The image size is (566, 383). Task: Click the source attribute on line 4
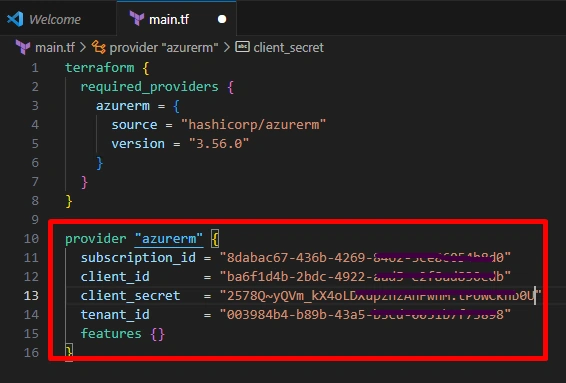pyautogui.click(x=134, y=125)
